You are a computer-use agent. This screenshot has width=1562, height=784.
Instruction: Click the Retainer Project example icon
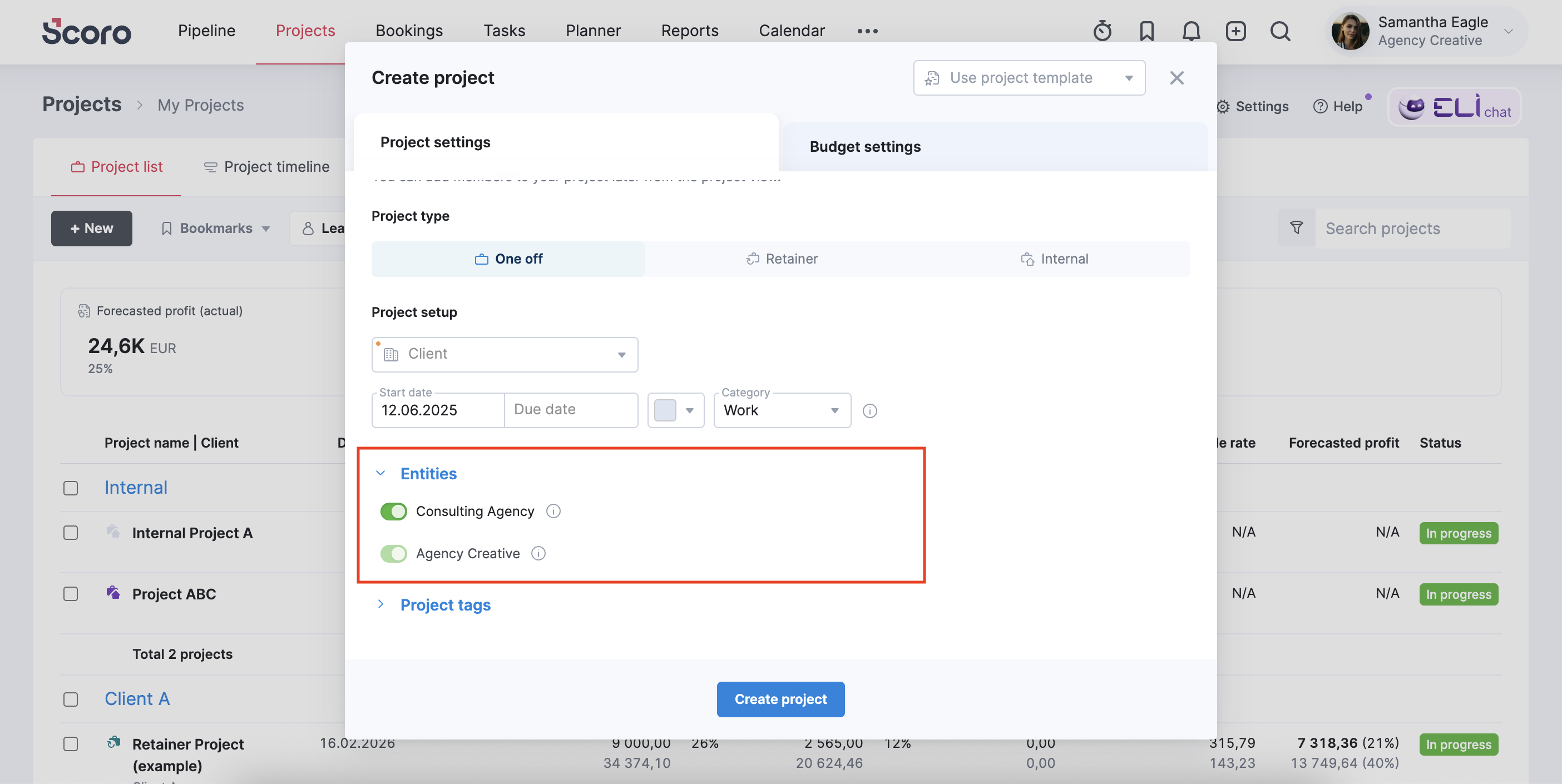tap(113, 742)
